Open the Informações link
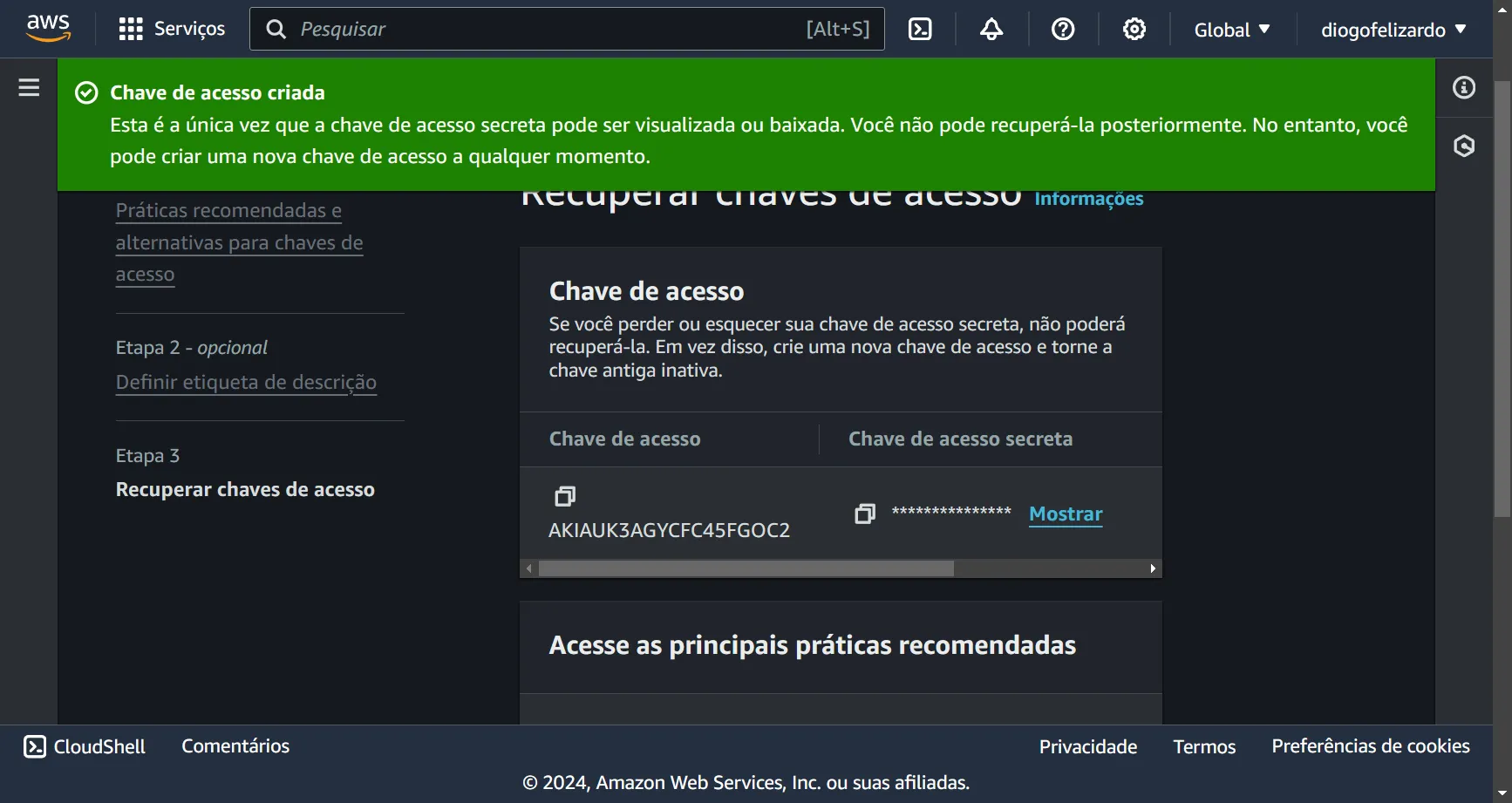Screen dimensions: 1512x803 [x=1088, y=199]
